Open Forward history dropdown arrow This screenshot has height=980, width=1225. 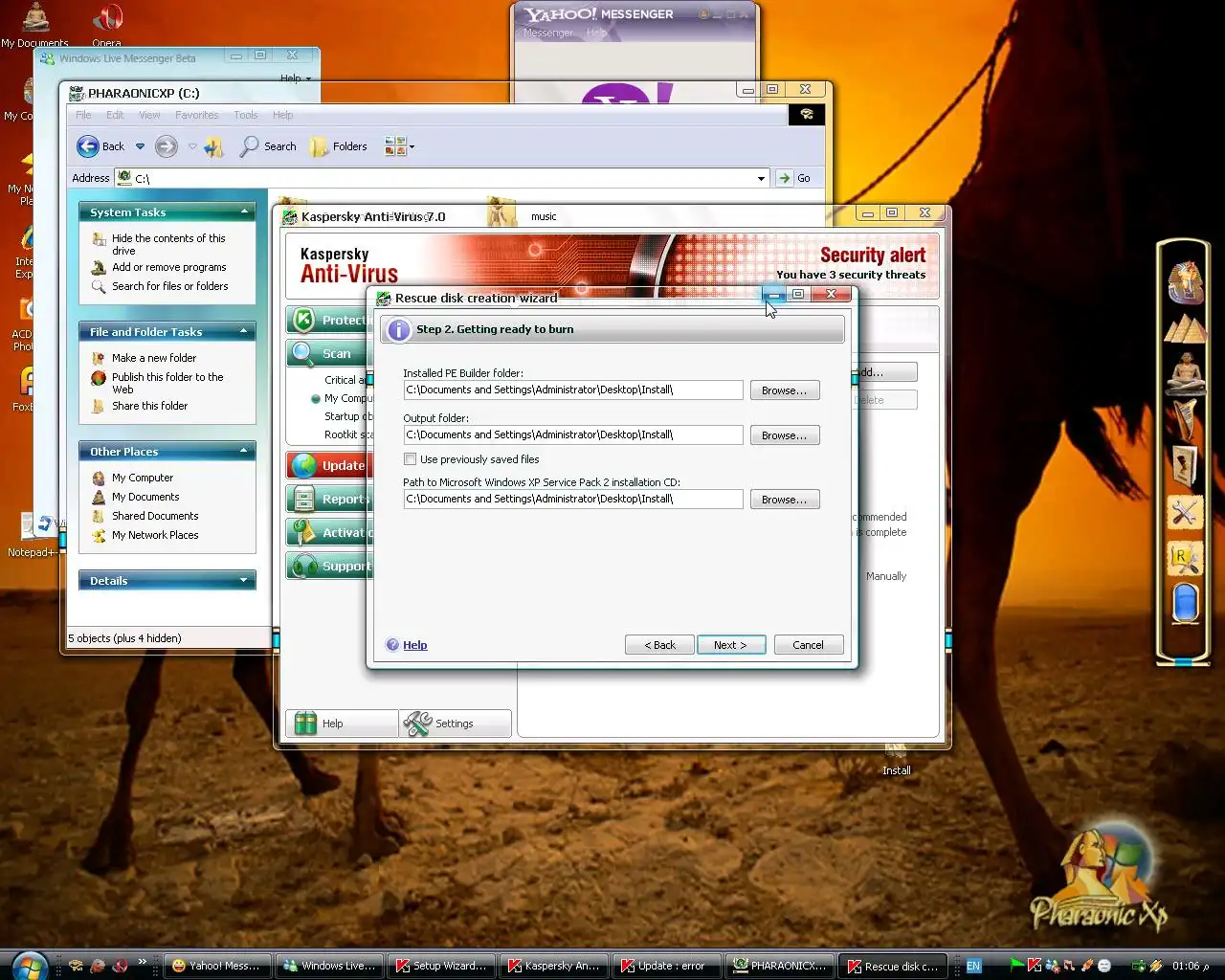(x=192, y=146)
